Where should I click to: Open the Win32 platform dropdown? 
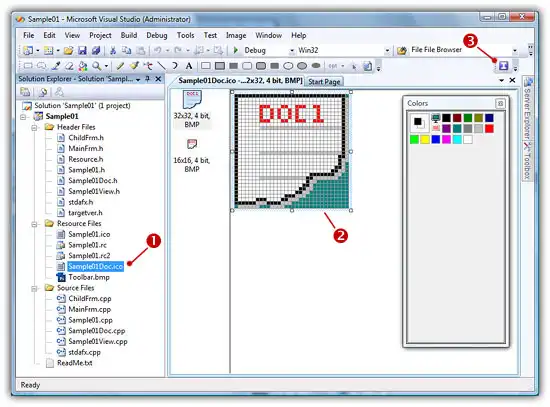(x=387, y=51)
